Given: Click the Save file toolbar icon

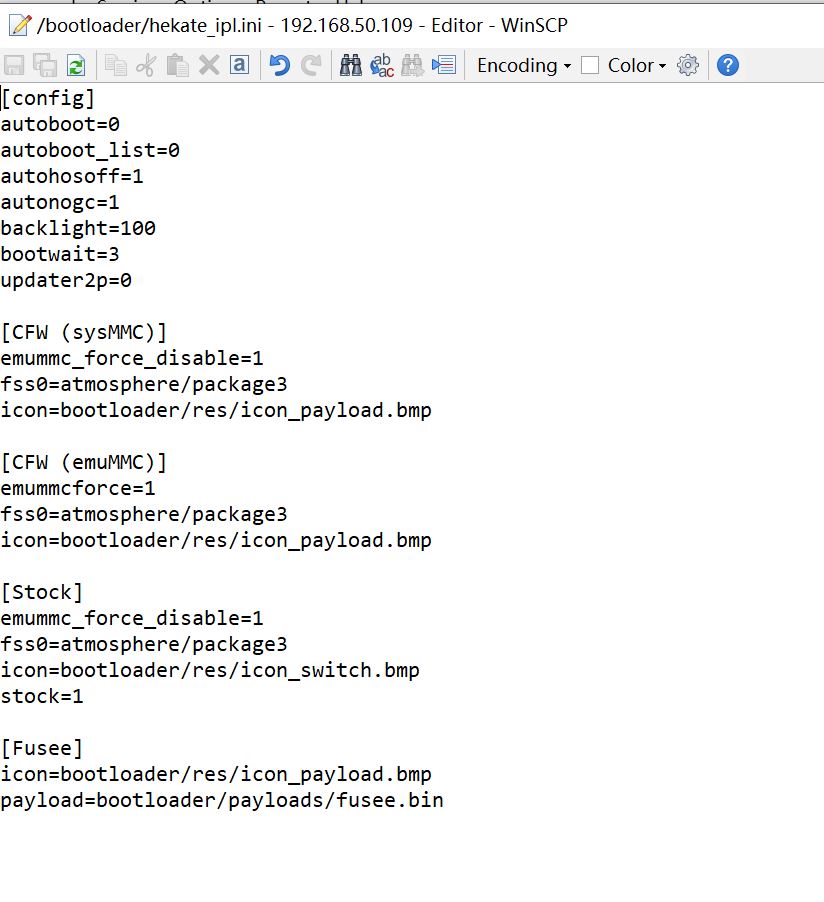Looking at the screenshot, I should click(14, 66).
